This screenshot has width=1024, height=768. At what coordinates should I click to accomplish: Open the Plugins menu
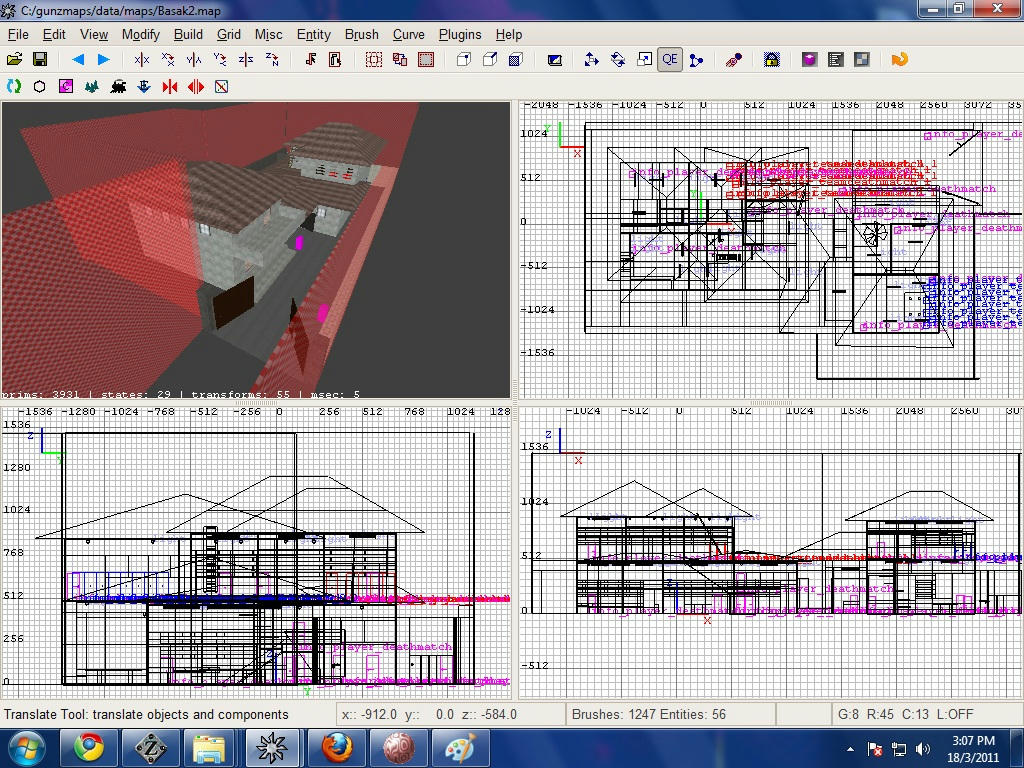pos(460,34)
